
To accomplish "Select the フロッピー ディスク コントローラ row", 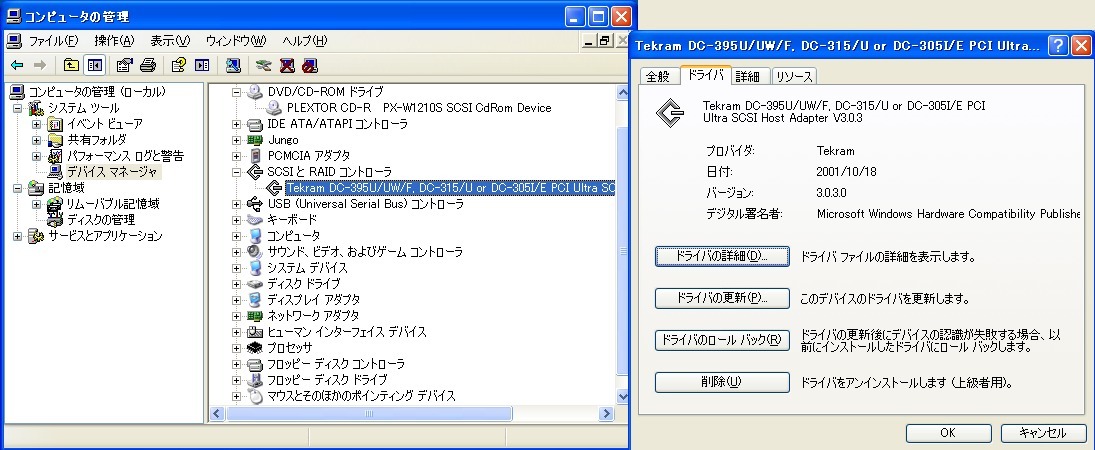I will click(336, 364).
